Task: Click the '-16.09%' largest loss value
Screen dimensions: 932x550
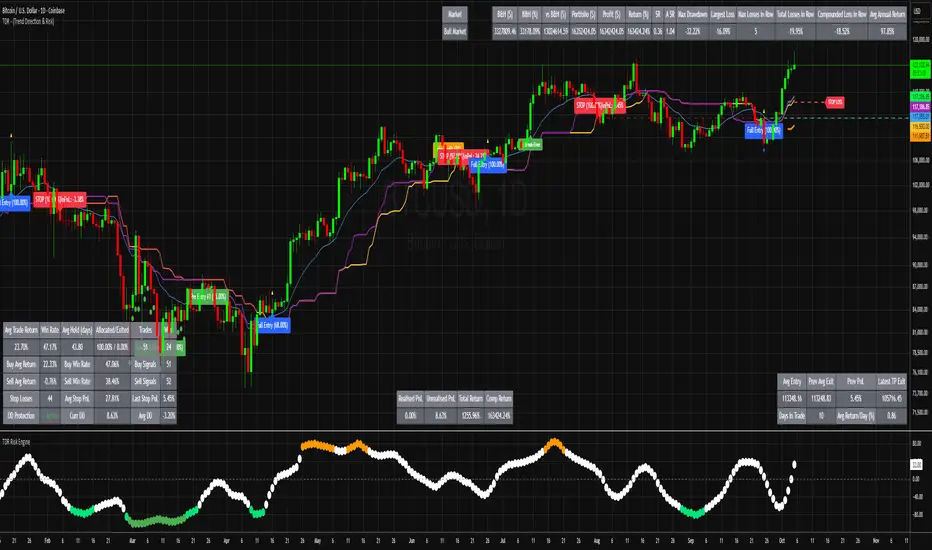Action: pos(723,32)
